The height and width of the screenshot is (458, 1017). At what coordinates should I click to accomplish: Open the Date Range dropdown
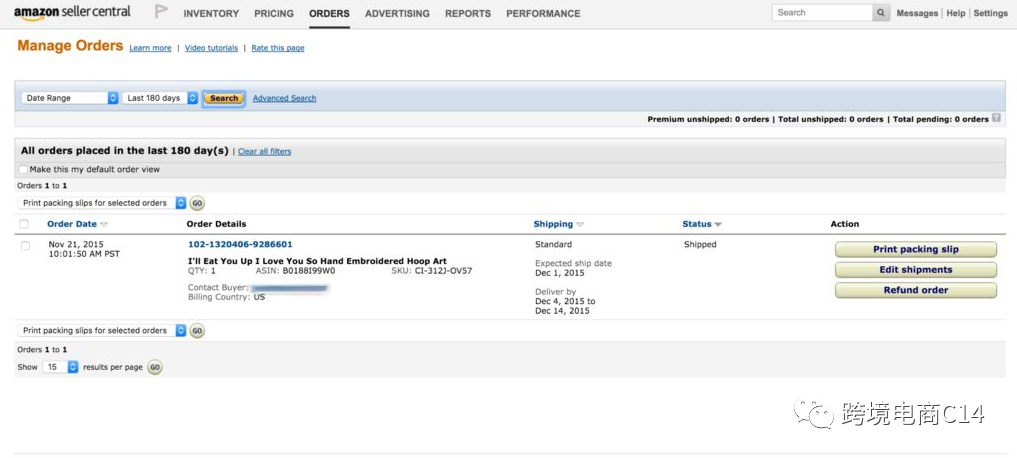point(70,98)
